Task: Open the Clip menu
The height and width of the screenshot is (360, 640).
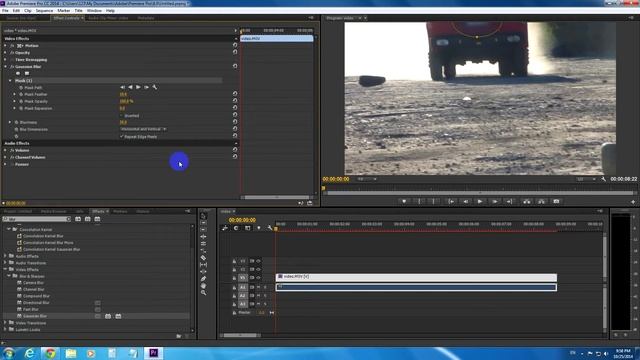Action: 28,11
